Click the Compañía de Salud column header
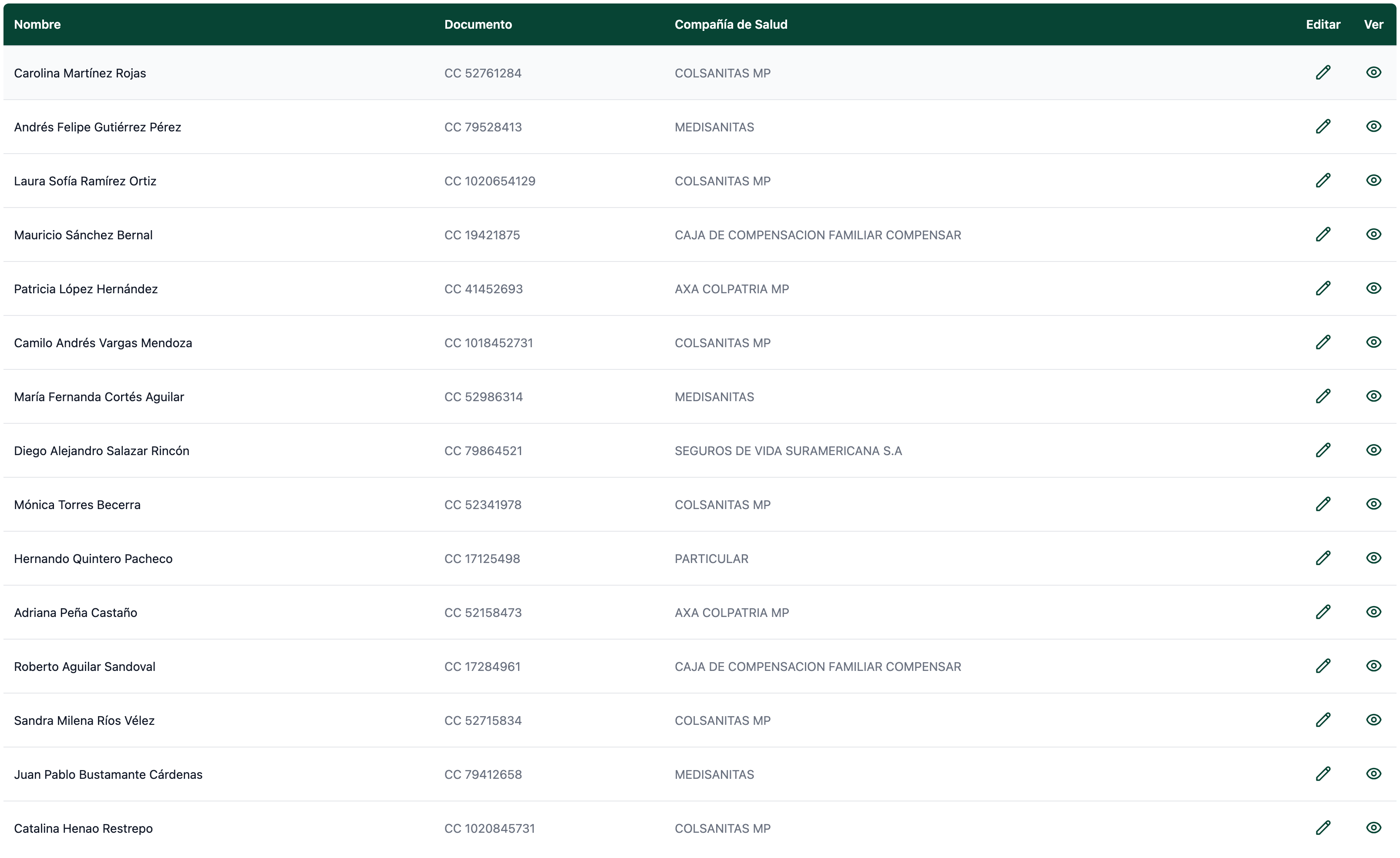This screenshot has width=1400, height=858. point(730,24)
